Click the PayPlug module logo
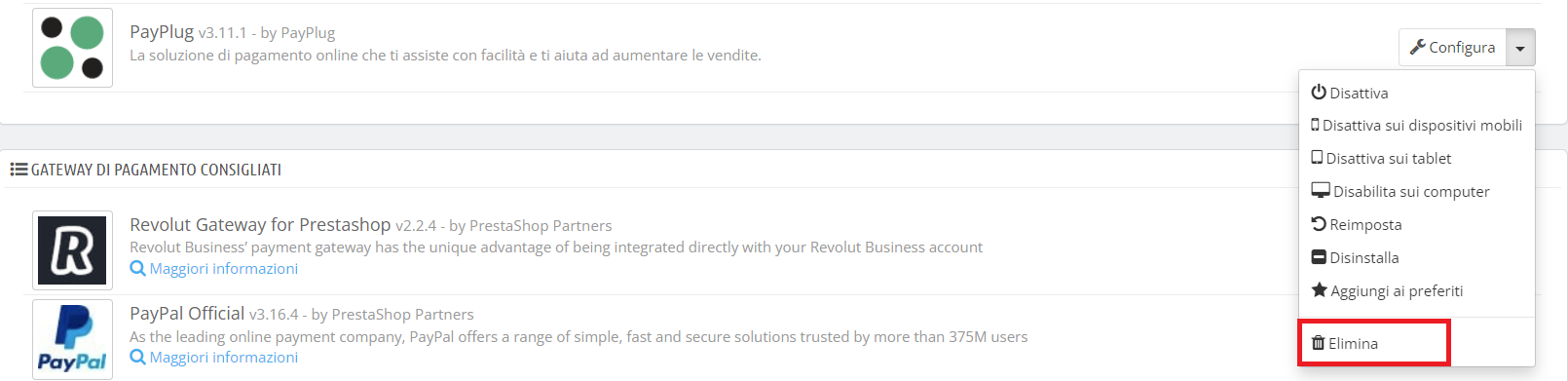This screenshot has height=381, width=1568. [x=72, y=48]
